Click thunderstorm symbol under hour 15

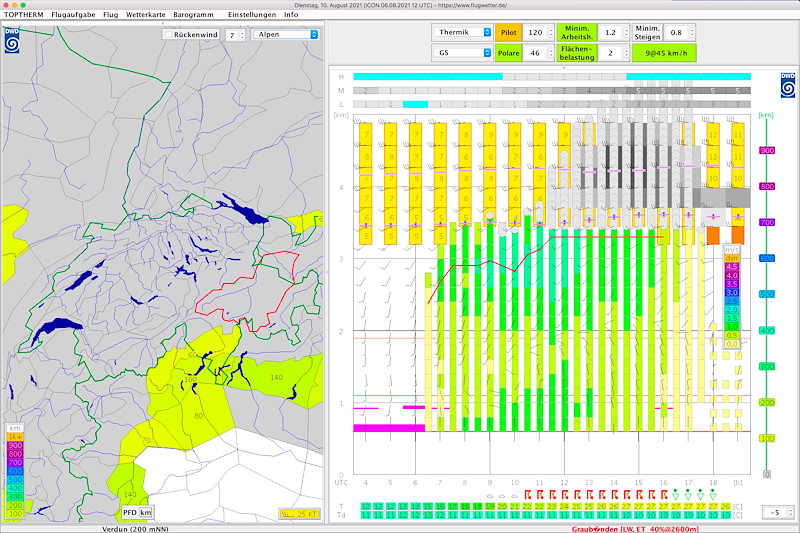click(x=639, y=495)
